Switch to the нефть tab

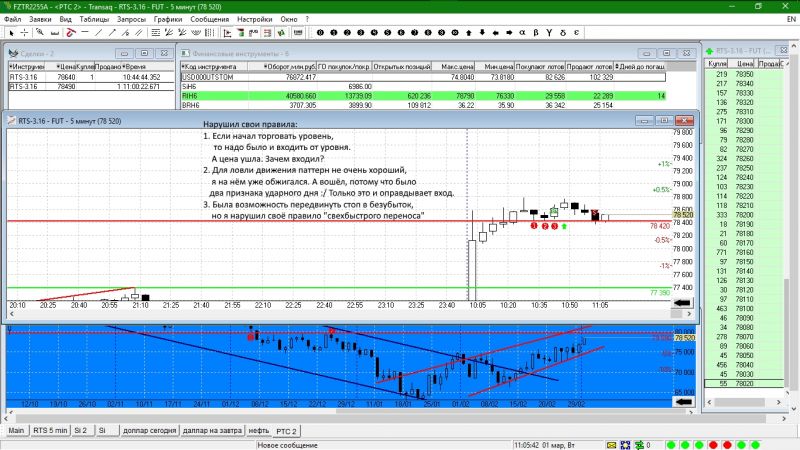pyautogui.click(x=259, y=431)
